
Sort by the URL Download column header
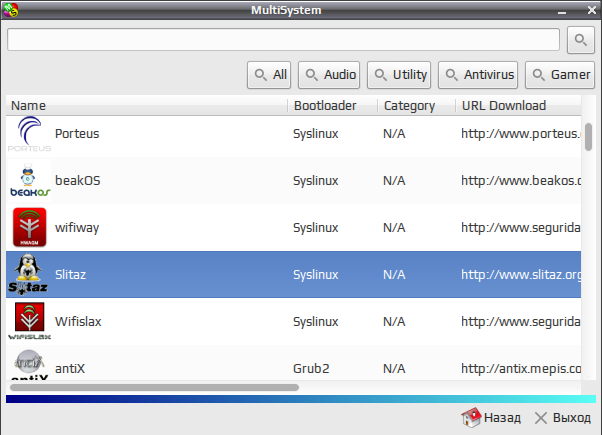(x=518, y=106)
